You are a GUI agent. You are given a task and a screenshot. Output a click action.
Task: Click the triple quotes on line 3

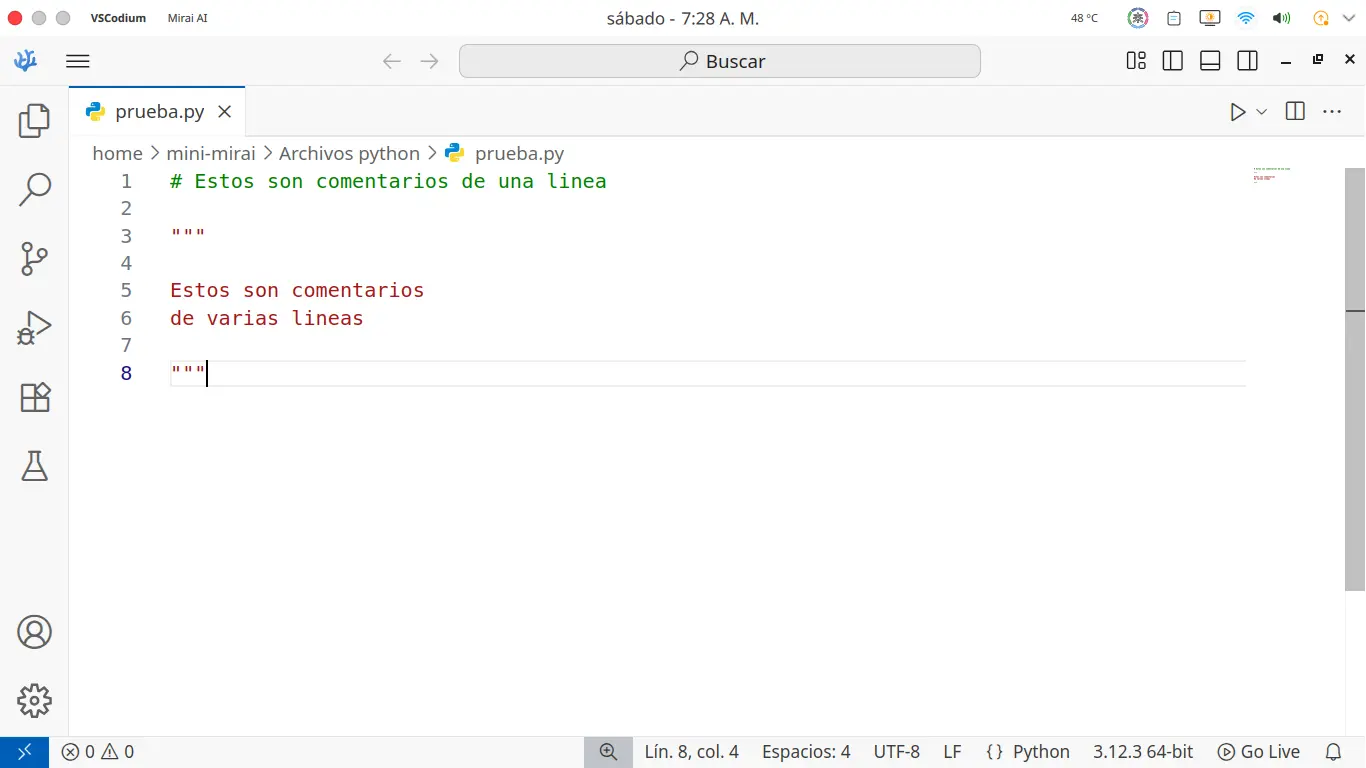[x=188, y=234]
